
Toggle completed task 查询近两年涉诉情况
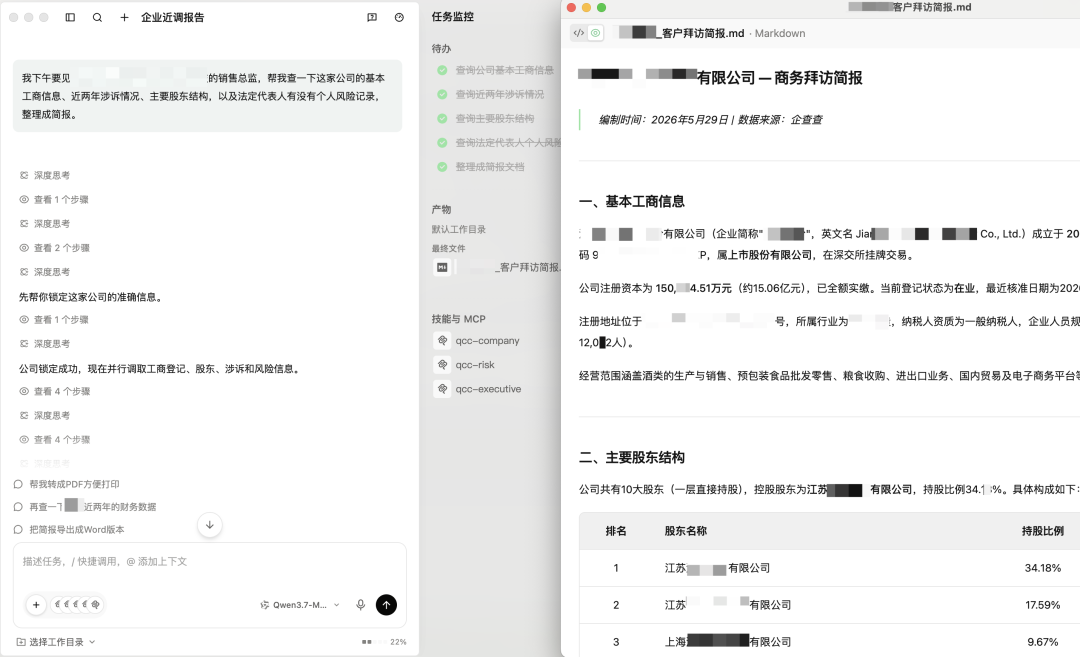442,94
